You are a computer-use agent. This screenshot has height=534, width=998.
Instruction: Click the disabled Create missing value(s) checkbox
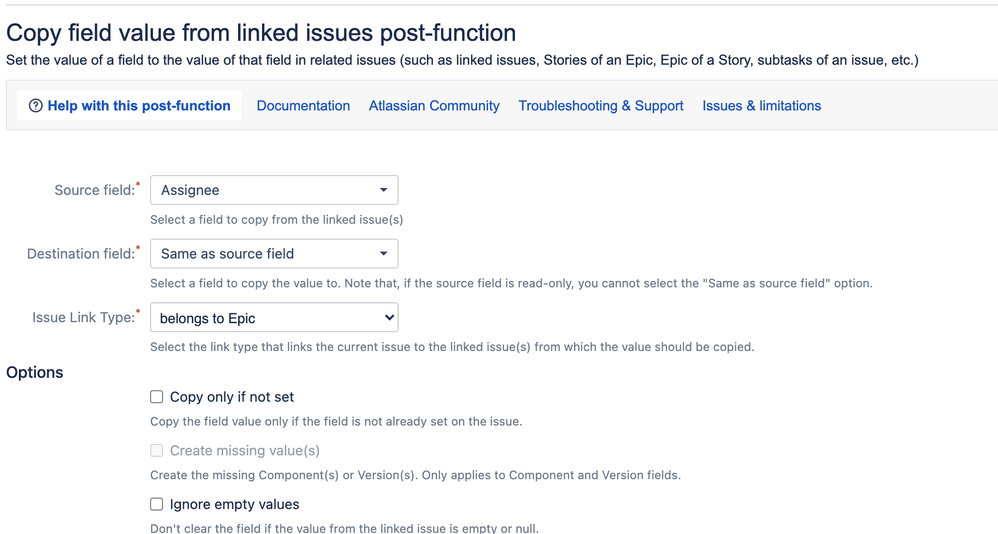157,451
